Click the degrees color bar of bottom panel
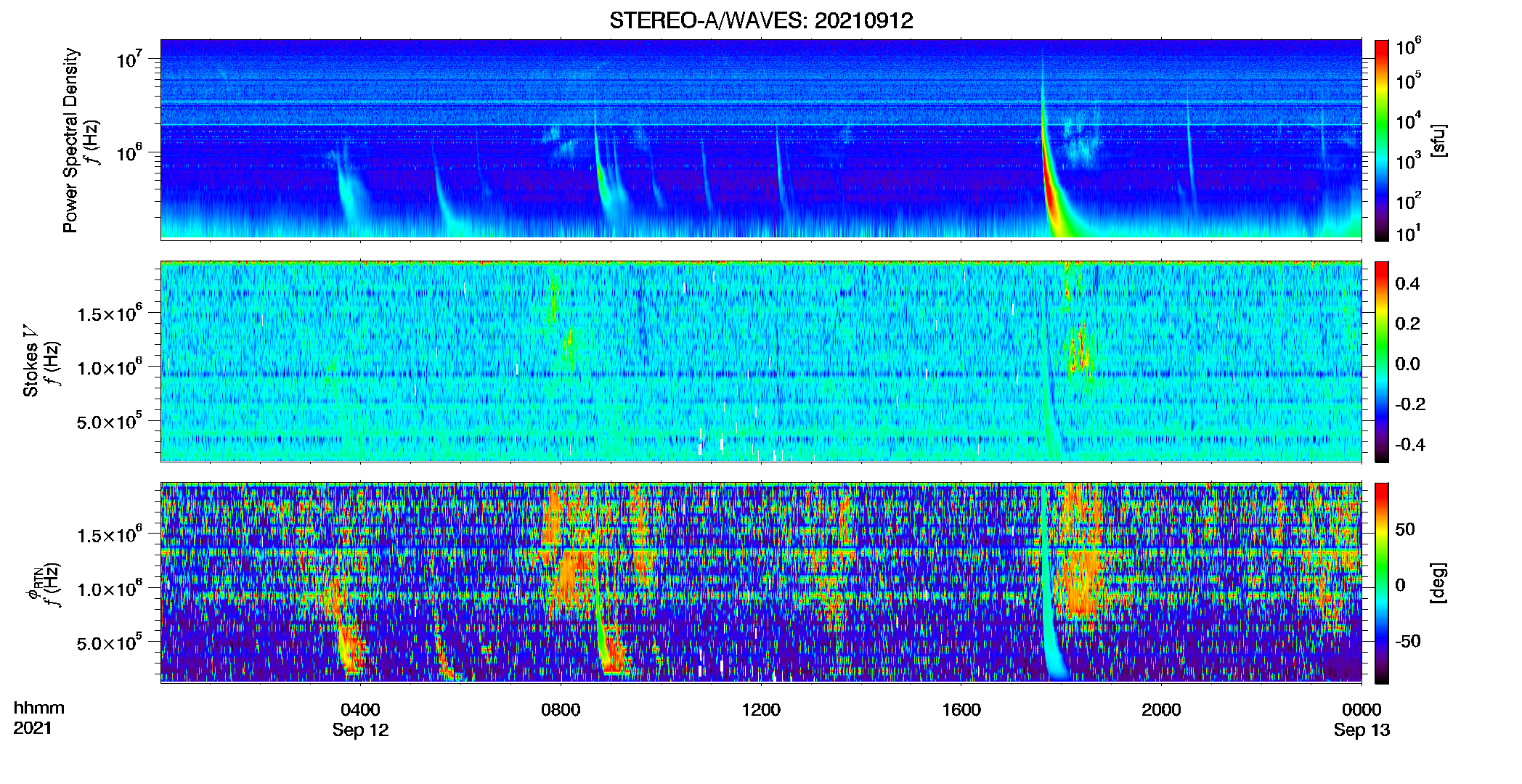Image resolution: width=1522 pixels, height=784 pixels. 1382,583
